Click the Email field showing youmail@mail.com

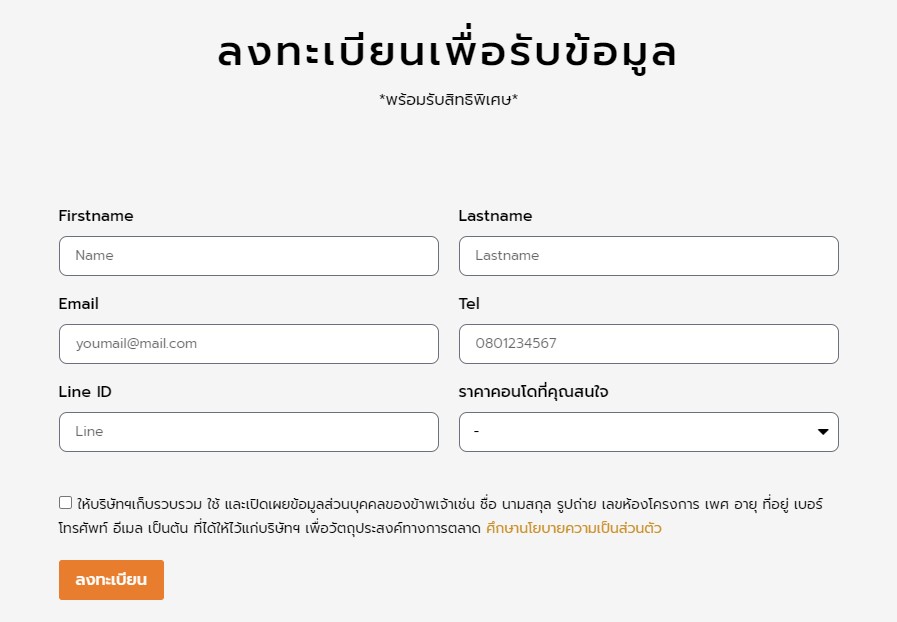[248, 344]
